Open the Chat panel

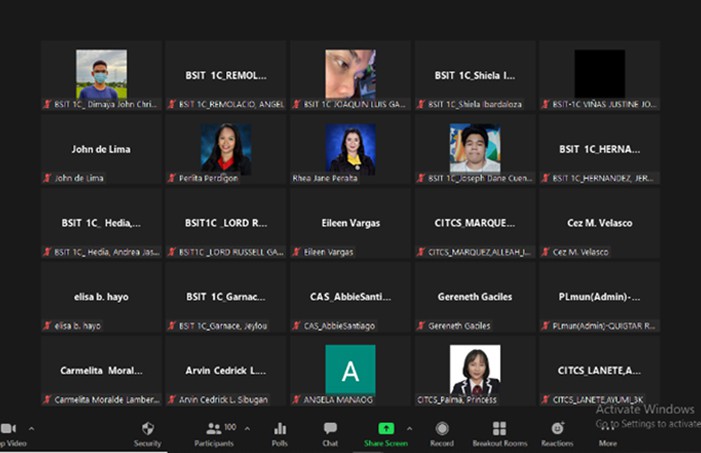point(330,432)
